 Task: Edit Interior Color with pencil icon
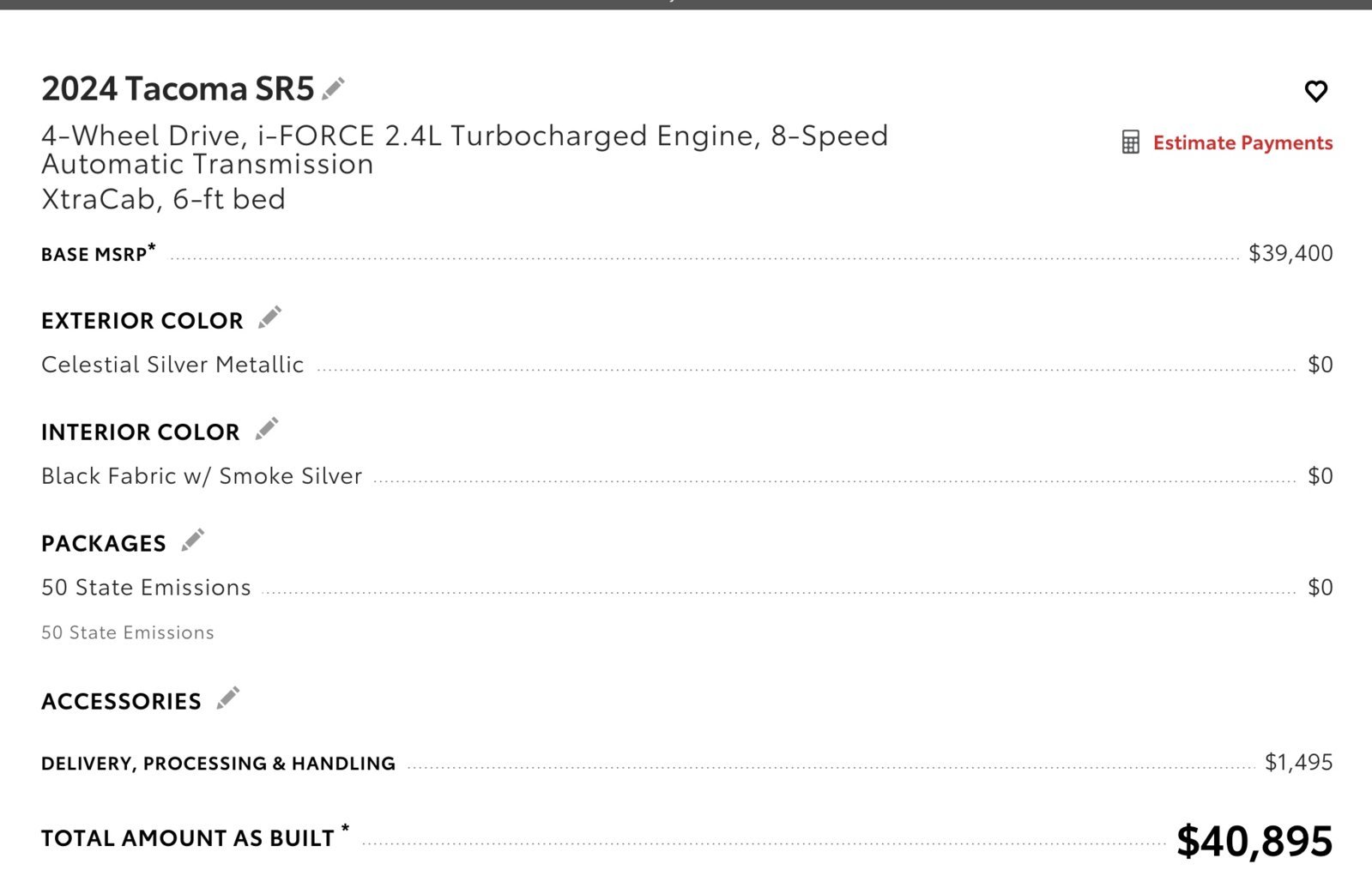[x=267, y=429]
